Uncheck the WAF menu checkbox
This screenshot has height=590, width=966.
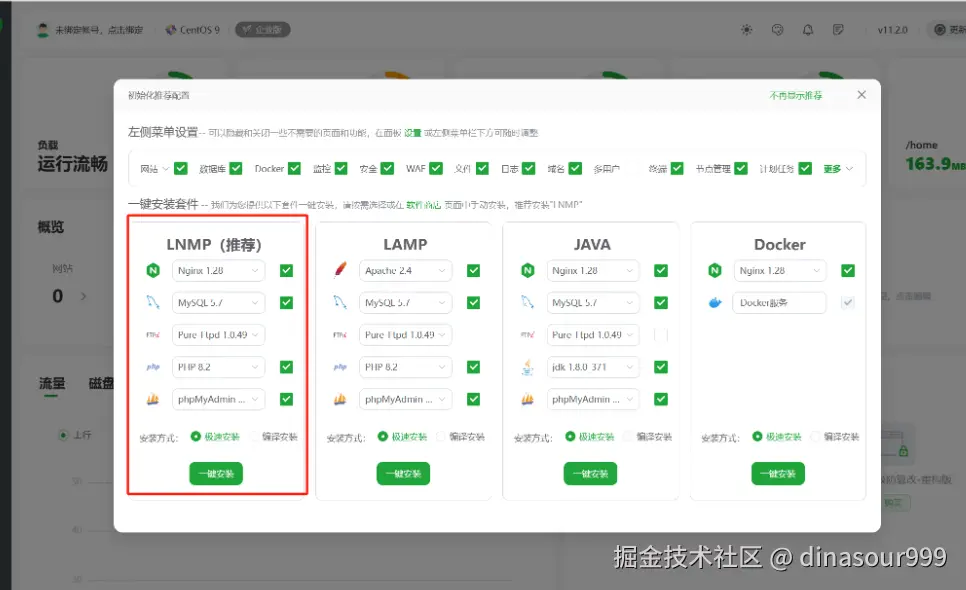[436, 168]
